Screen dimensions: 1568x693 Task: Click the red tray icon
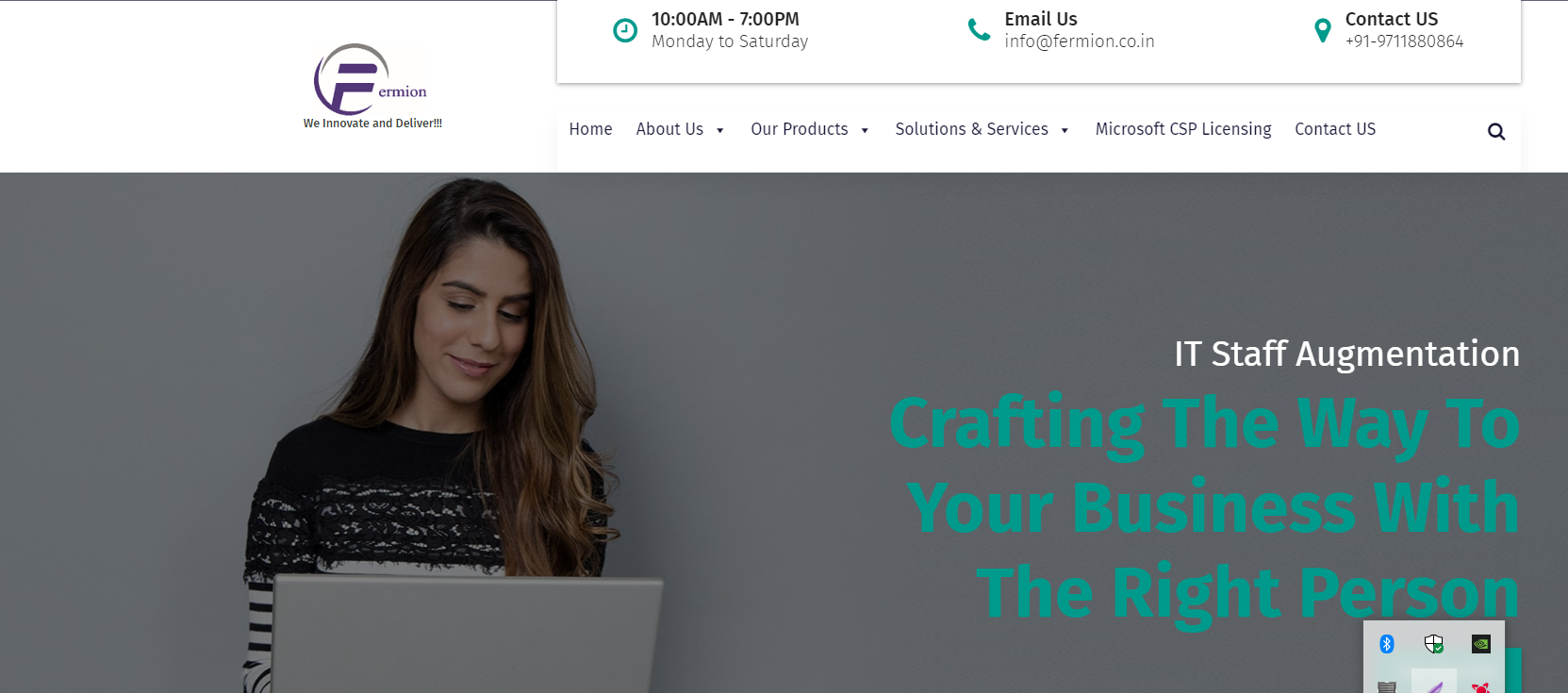click(x=1481, y=687)
